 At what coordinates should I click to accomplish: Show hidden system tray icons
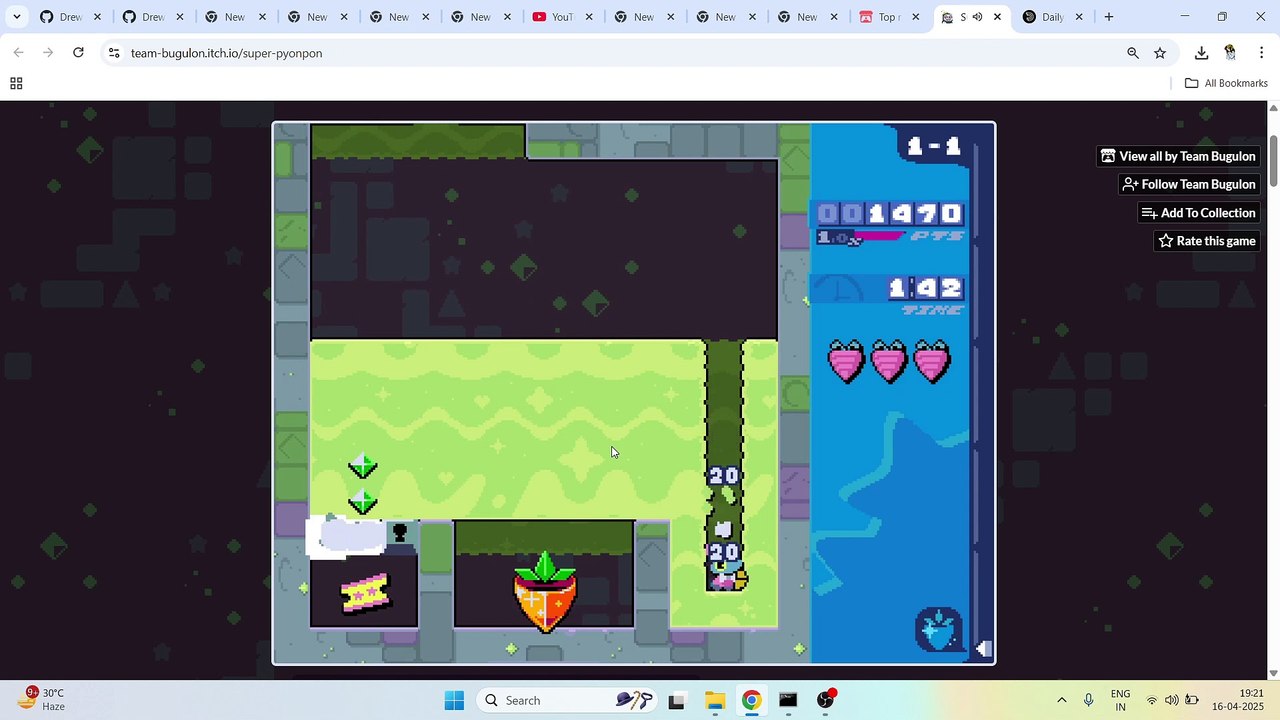[1062, 700]
